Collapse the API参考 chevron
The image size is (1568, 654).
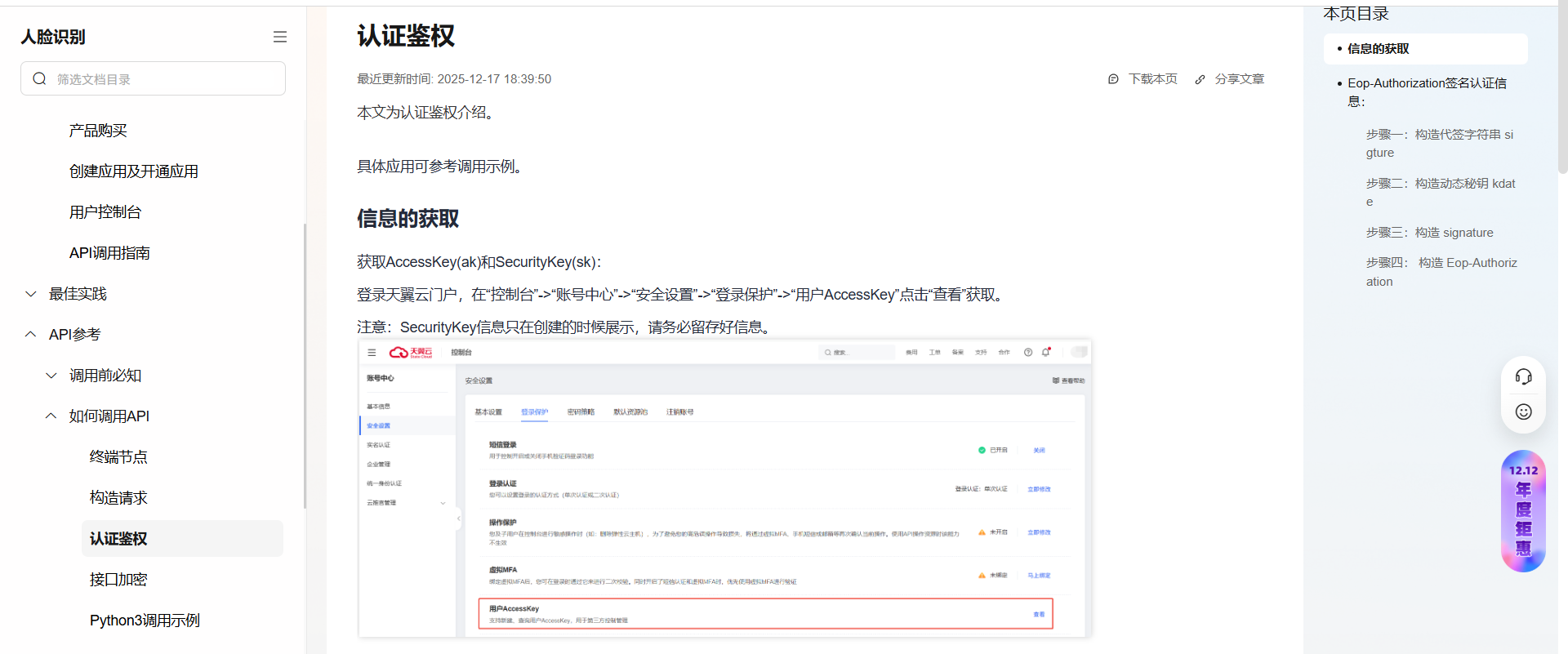pyautogui.click(x=31, y=335)
